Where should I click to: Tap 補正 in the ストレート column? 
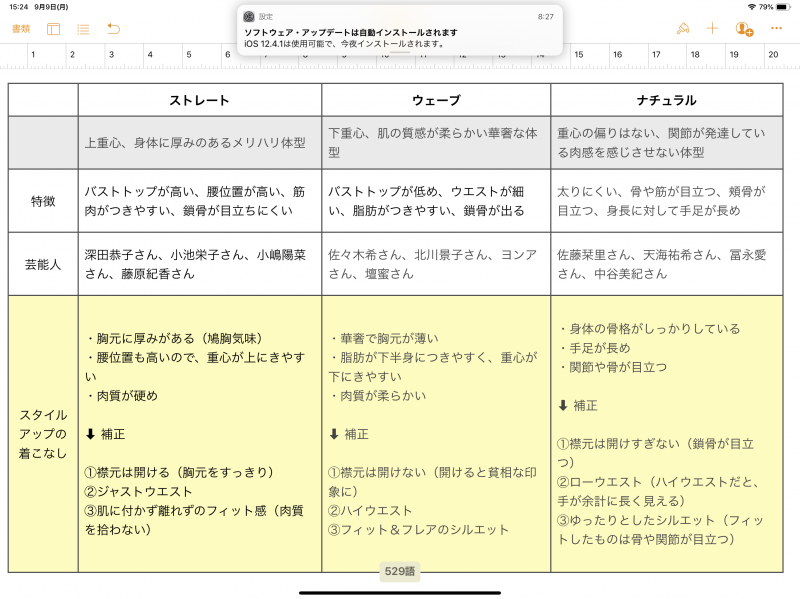(x=113, y=434)
